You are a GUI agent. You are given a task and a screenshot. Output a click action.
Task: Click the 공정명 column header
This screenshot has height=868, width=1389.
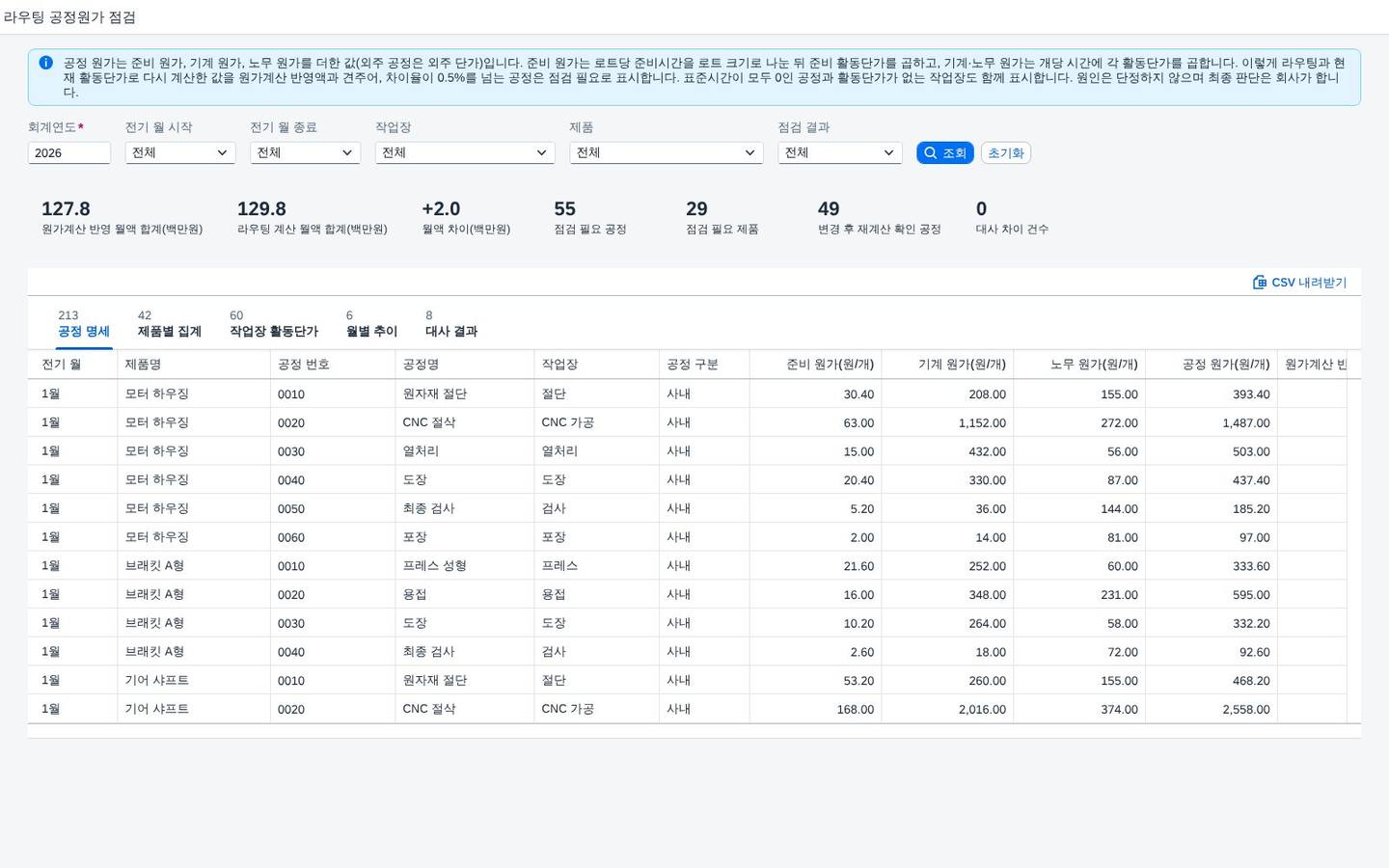[465, 365]
